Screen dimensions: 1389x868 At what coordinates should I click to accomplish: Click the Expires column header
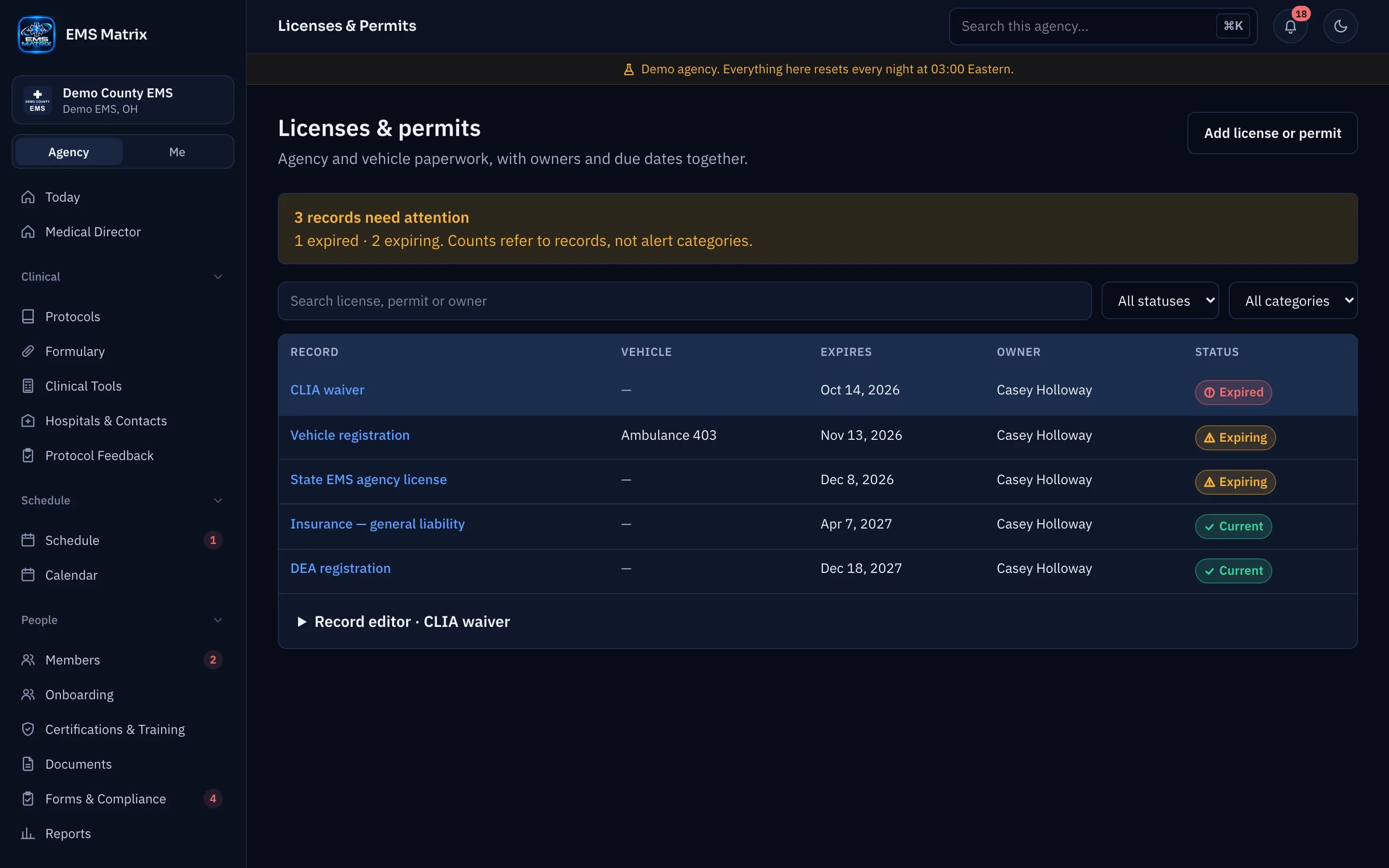point(845,352)
